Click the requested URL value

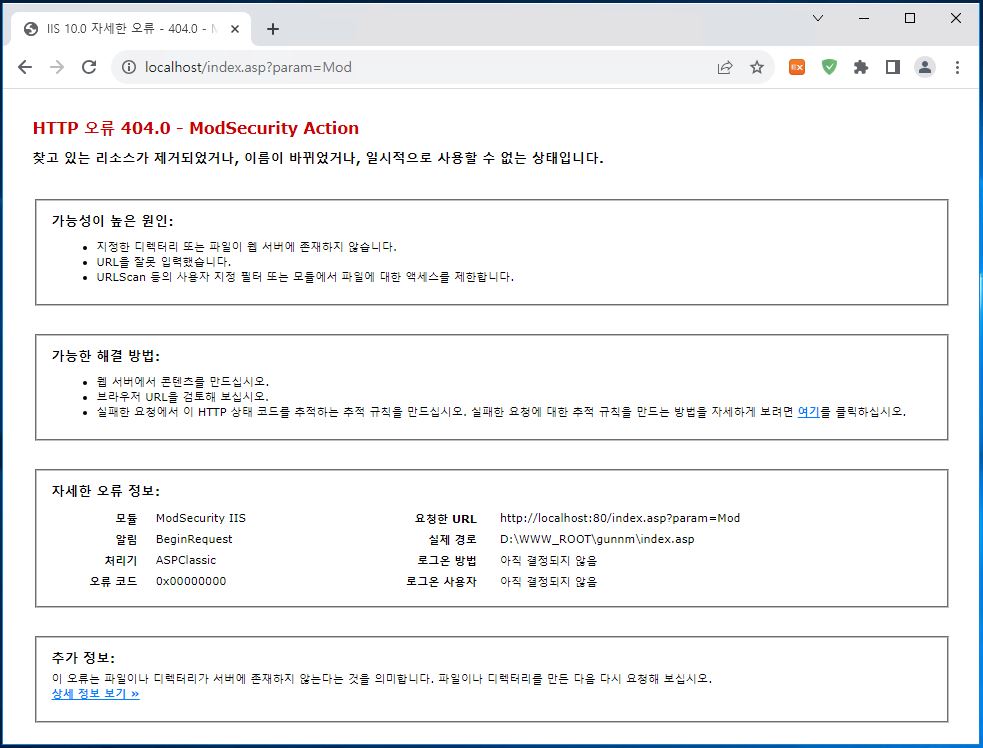[x=619, y=518]
